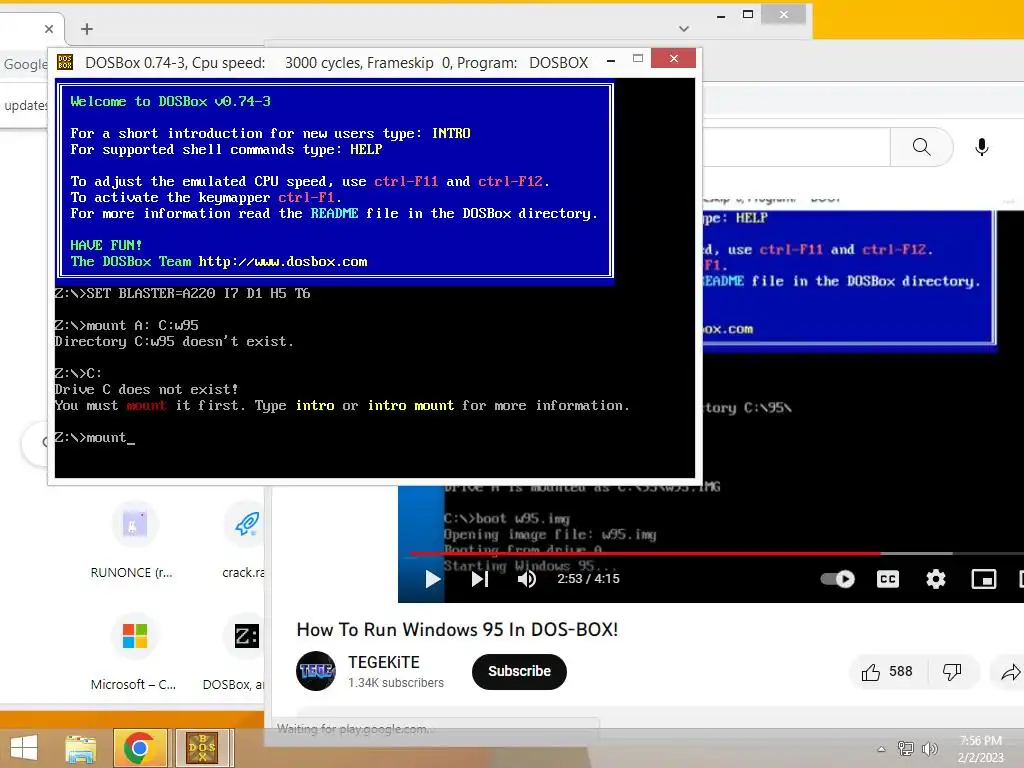
Task: Maximize the Chrome window
Action: coord(748,14)
